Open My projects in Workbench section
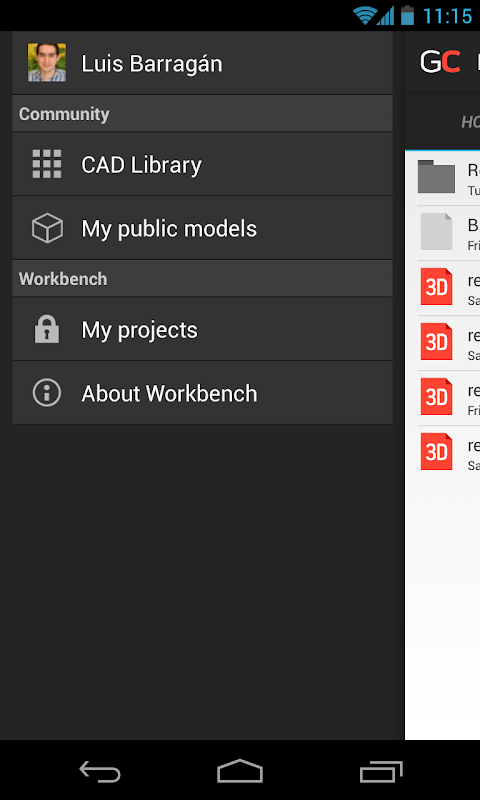 (203, 329)
